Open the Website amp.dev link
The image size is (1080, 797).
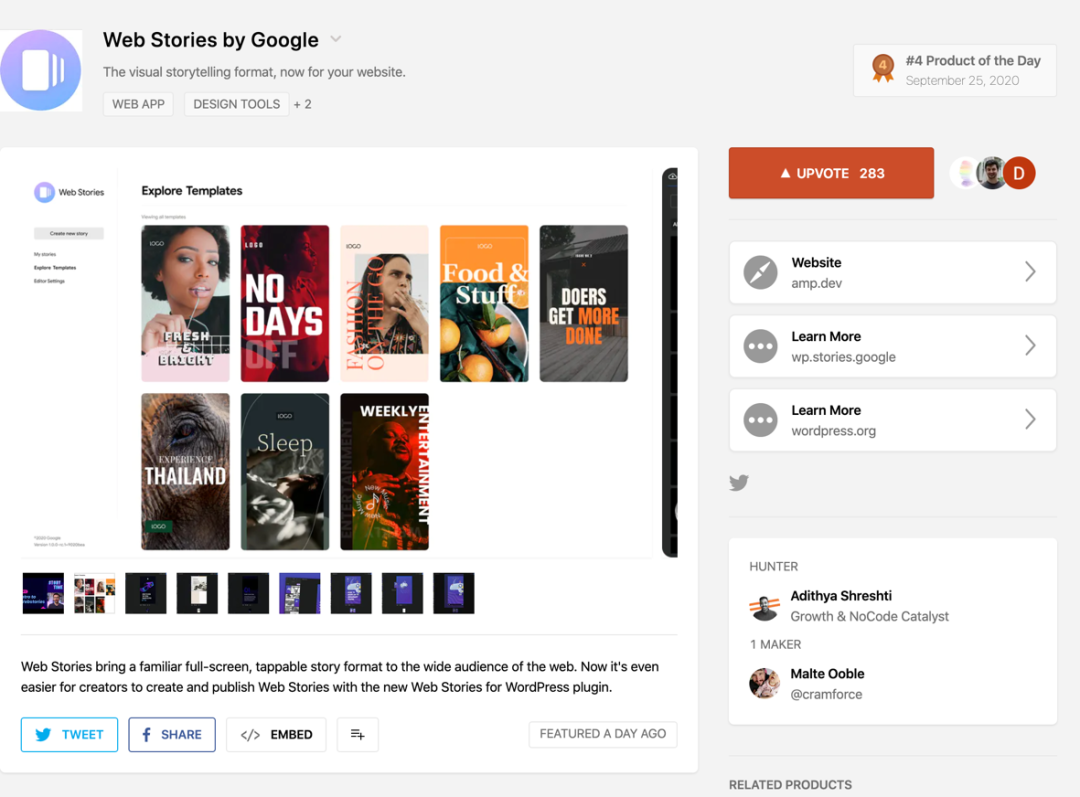[892, 272]
